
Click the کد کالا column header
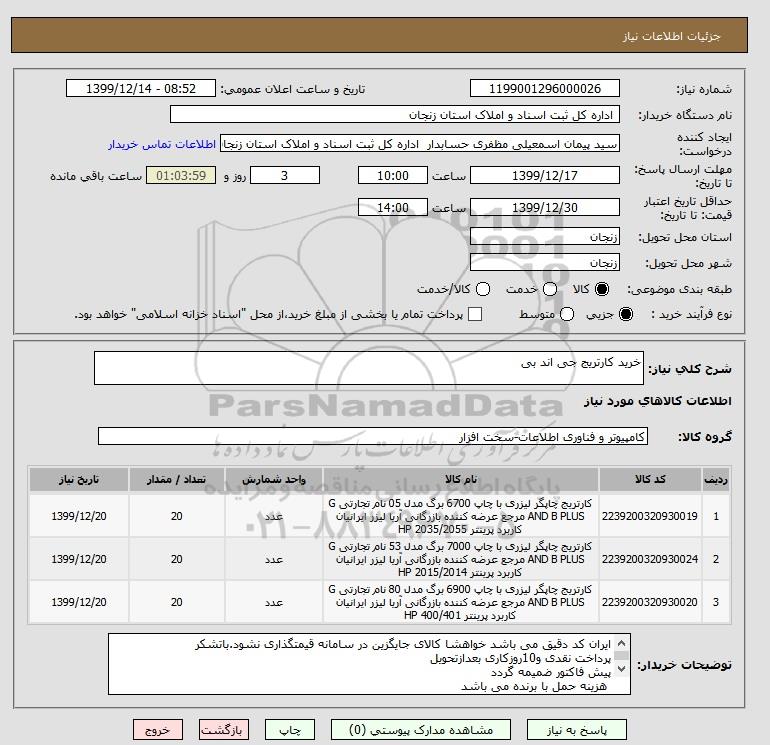pyautogui.click(x=650, y=479)
